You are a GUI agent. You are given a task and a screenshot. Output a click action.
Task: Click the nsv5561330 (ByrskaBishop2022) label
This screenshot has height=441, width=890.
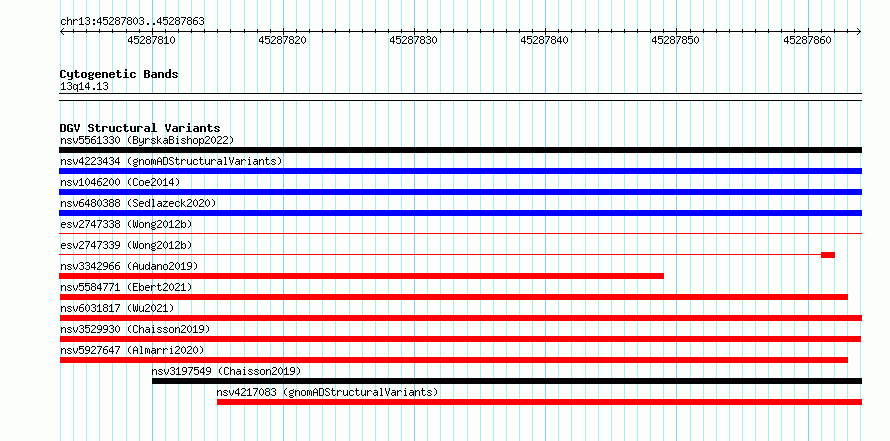[x=147, y=140]
